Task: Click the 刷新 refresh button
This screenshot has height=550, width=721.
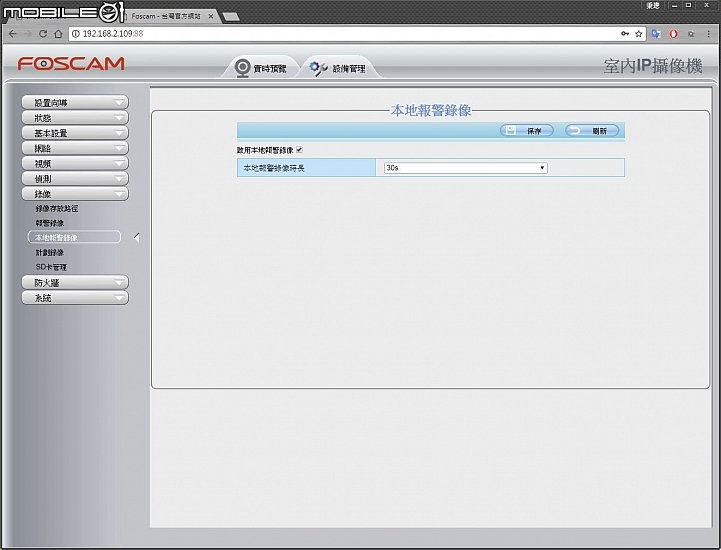Action: [x=592, y=131]
